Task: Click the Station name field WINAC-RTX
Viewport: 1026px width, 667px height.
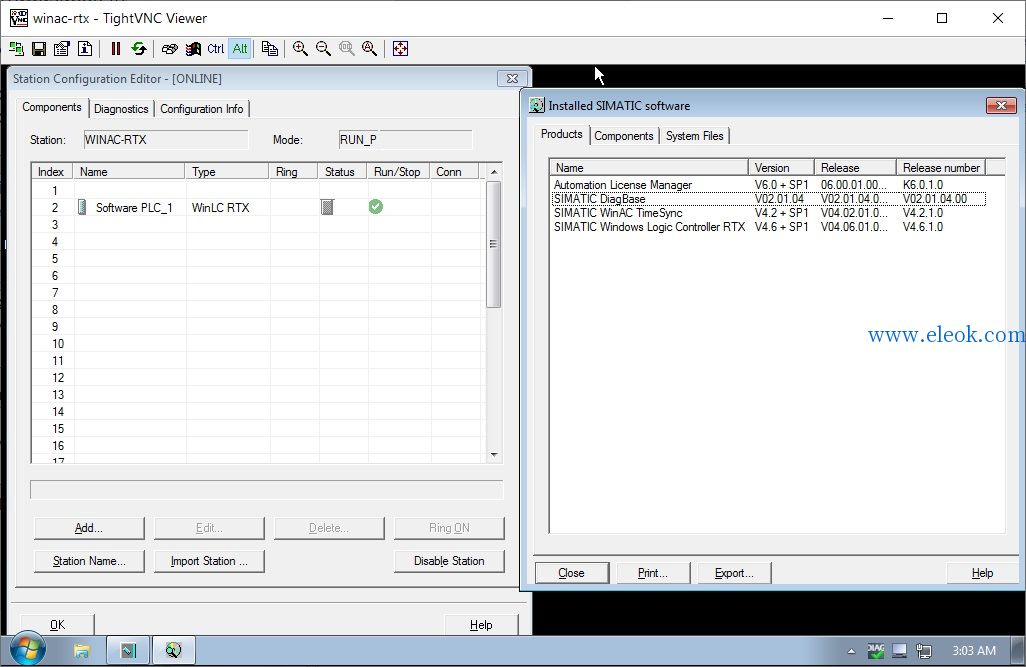Action: pos(166,139)
